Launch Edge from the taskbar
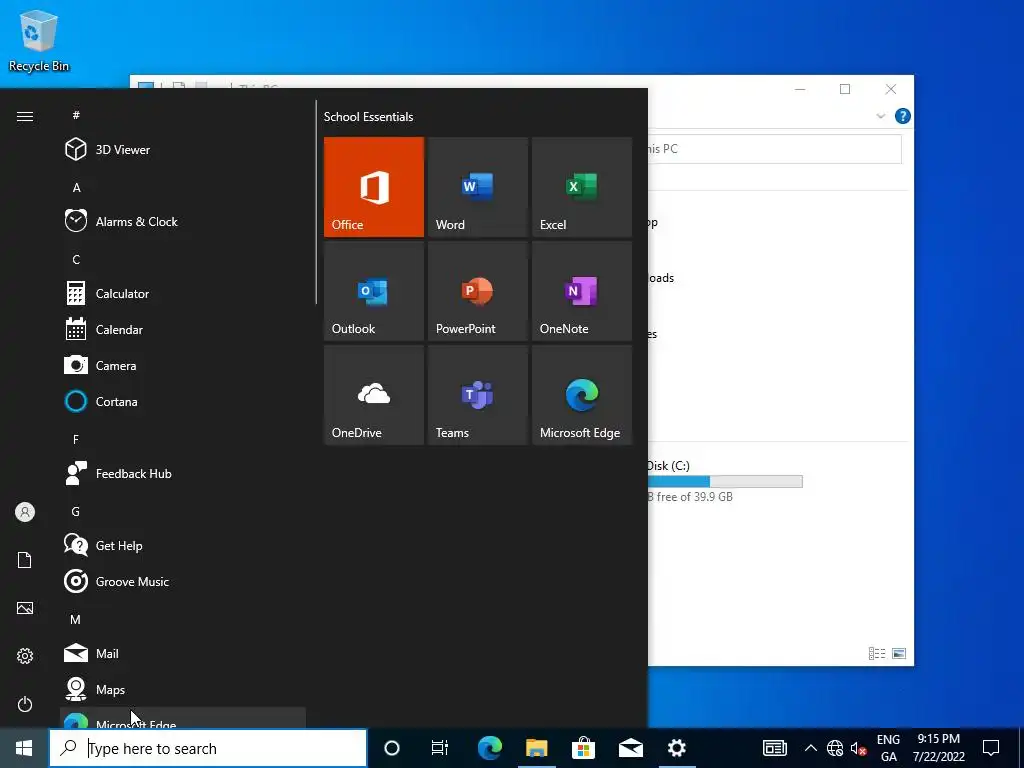This screenshot has height=768, width=1024. (x=489, y=748)
